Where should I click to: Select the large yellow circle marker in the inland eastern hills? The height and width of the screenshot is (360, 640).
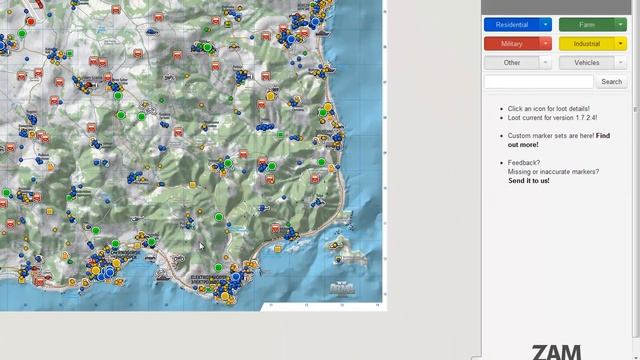[270, 96]
